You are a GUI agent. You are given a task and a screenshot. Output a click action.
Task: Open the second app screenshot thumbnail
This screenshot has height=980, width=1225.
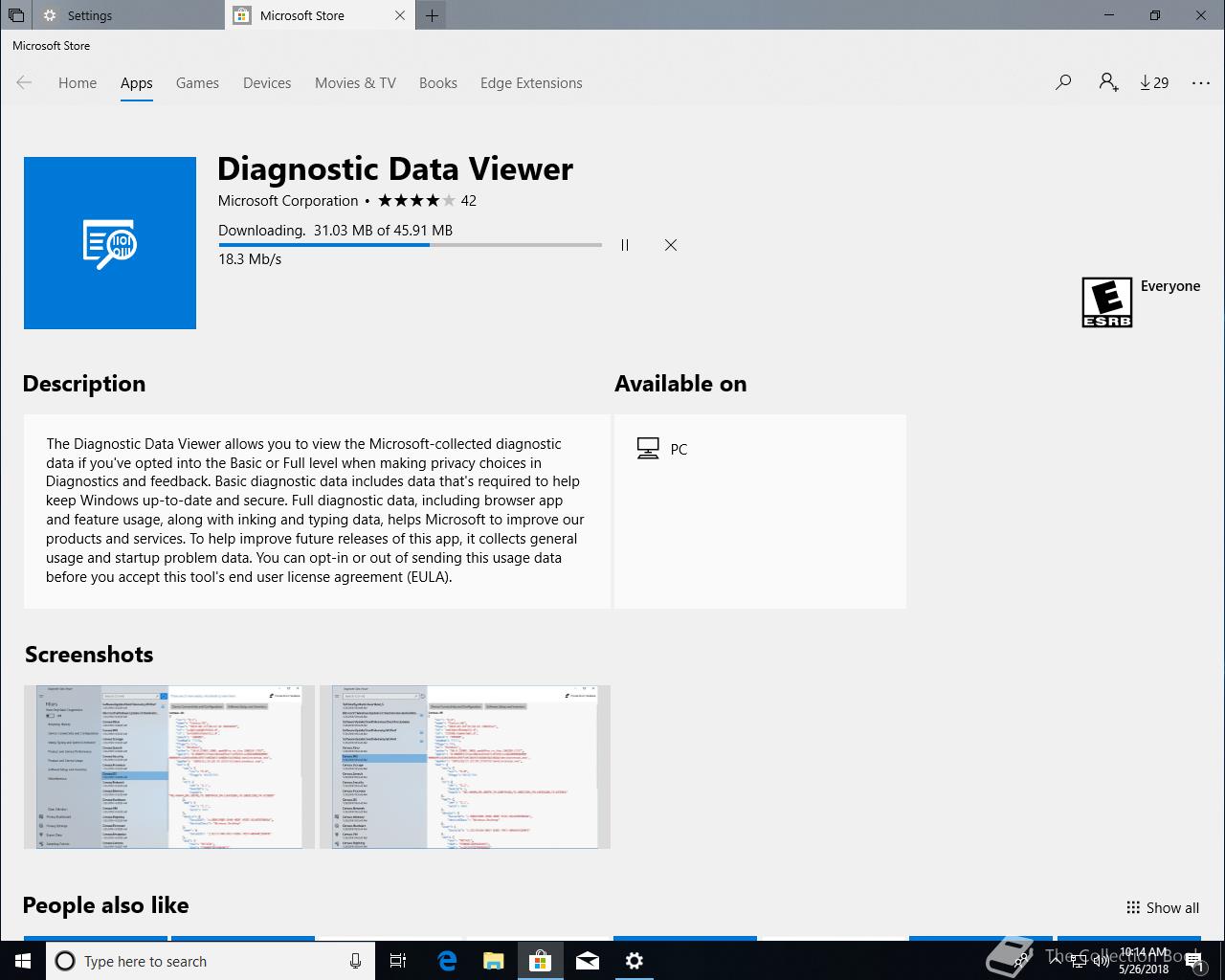click(465, 767)
